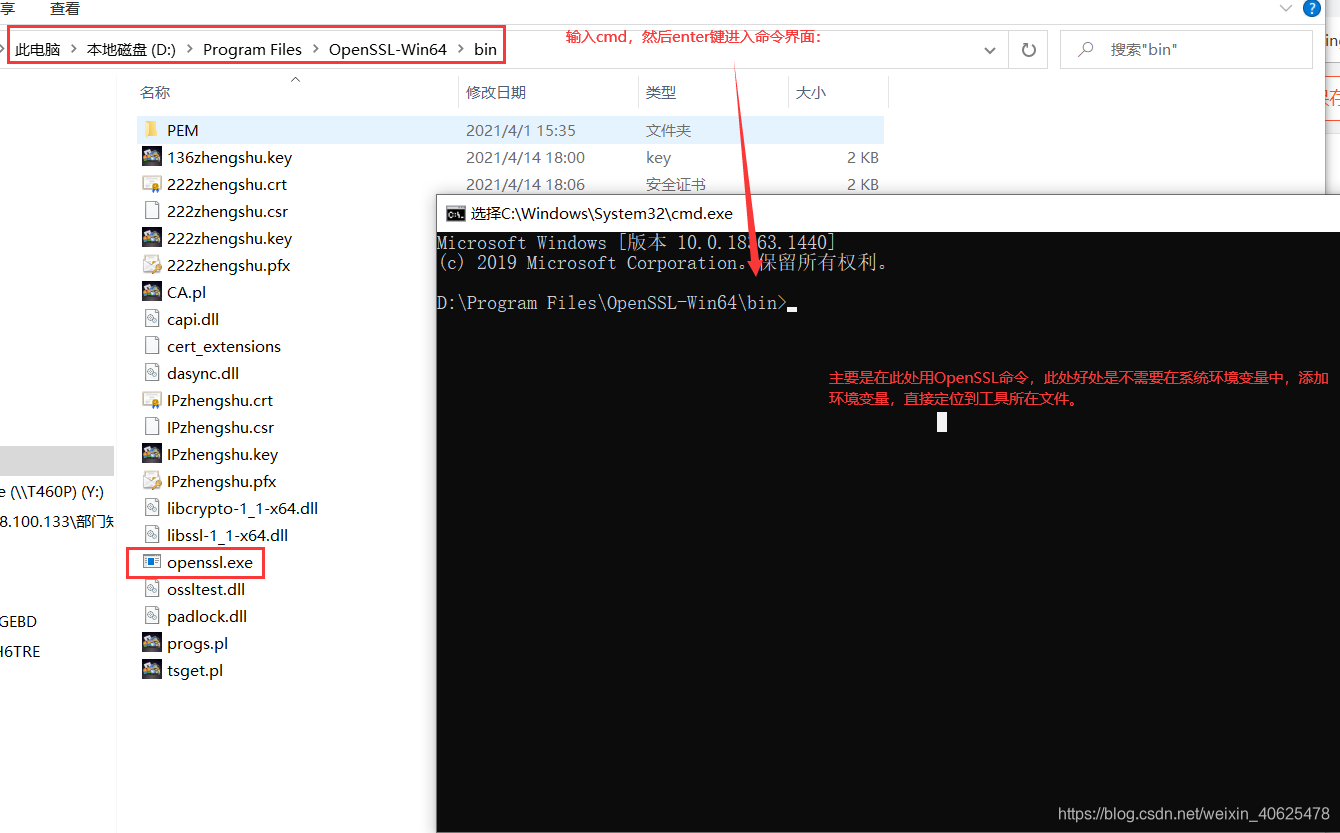Click the search magnifier icon
1340x833 pixels.
tap(1086, 49)
